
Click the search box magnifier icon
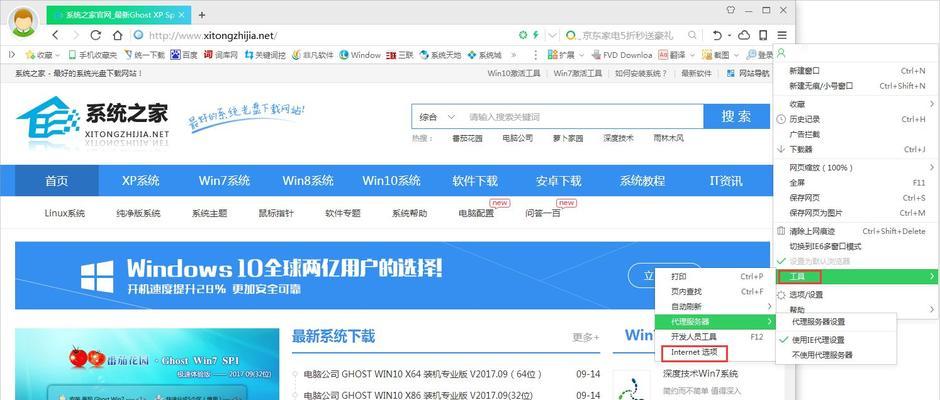(x=692, y=35)
